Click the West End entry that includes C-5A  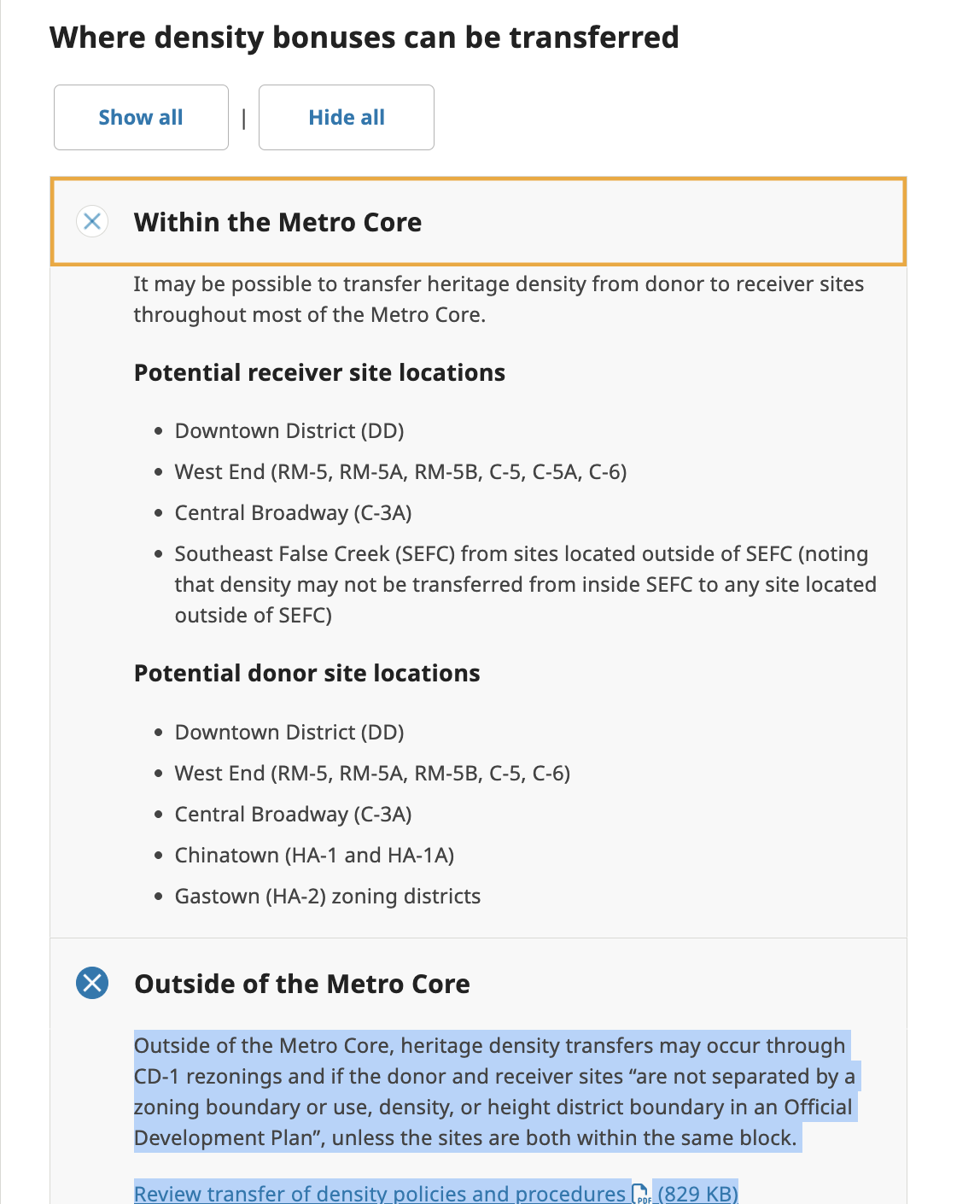coord(400,472)
